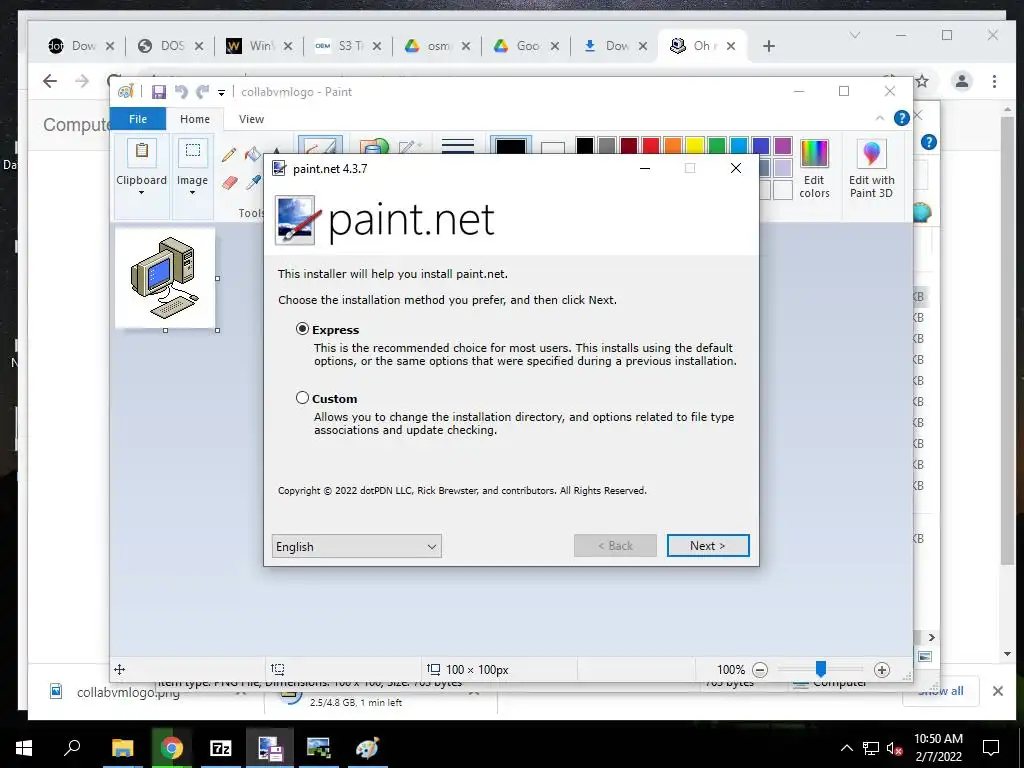This screenshot has width=1024, height=768.
Task: Show hidden system tray icons
Action: coord(846,748)
